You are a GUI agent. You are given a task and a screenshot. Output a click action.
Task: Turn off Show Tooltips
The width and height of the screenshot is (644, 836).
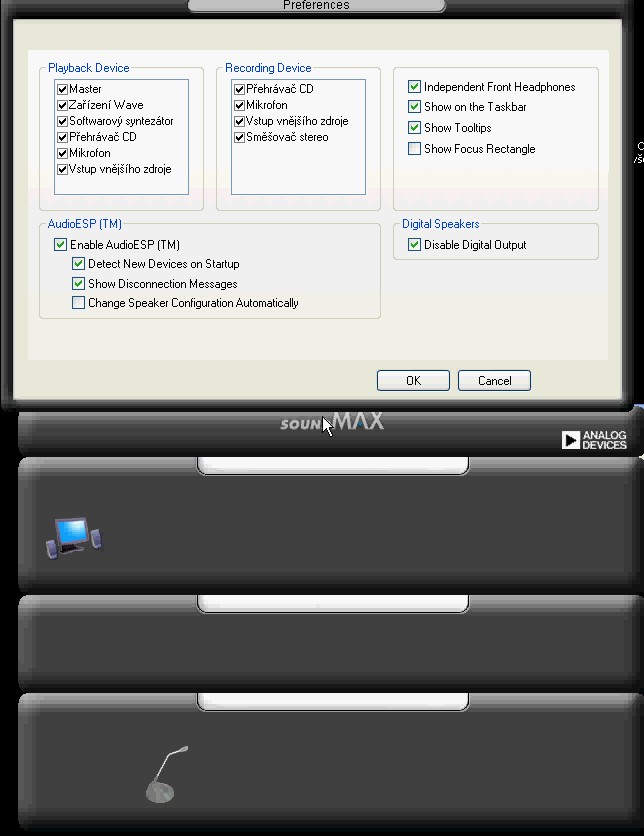414,127
